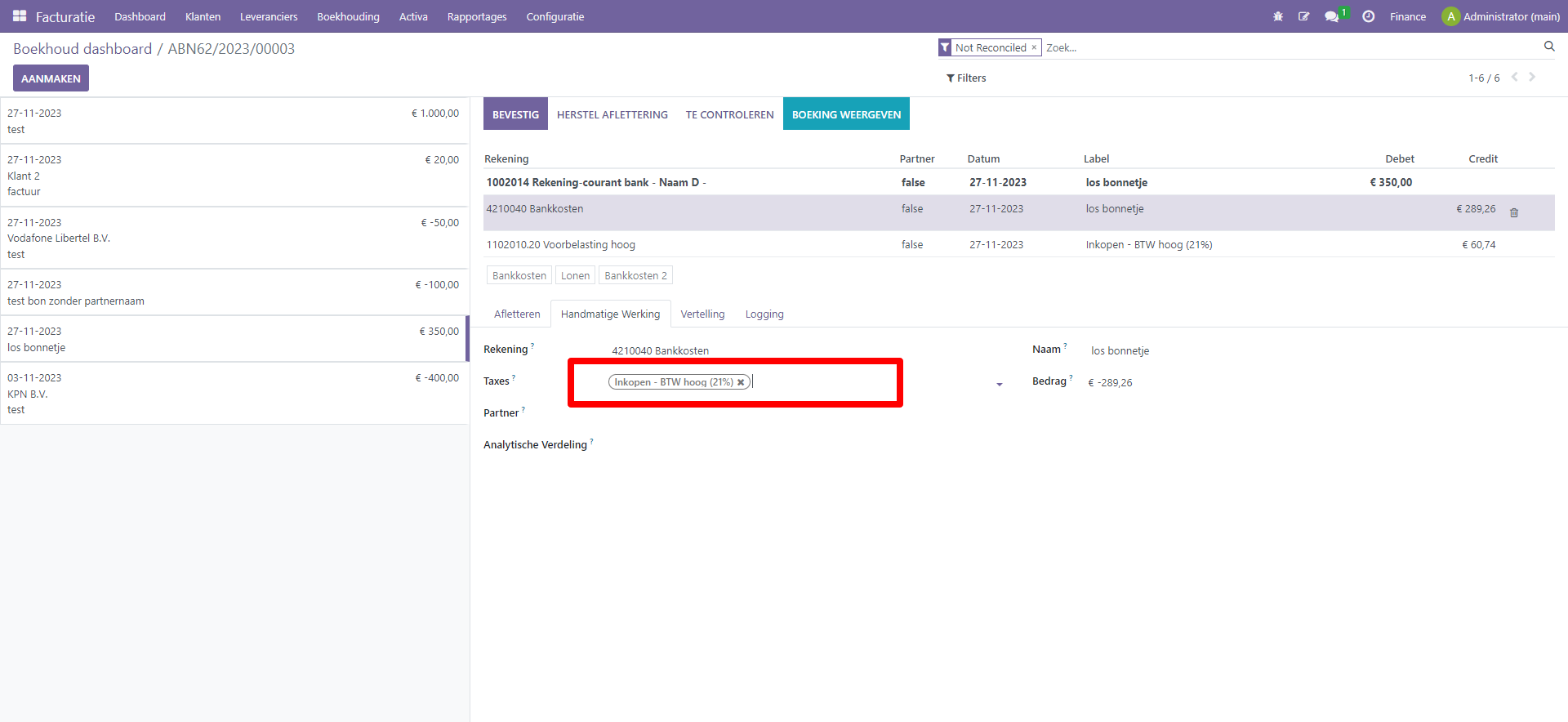Go to the next page arrow

[1532, 77]
